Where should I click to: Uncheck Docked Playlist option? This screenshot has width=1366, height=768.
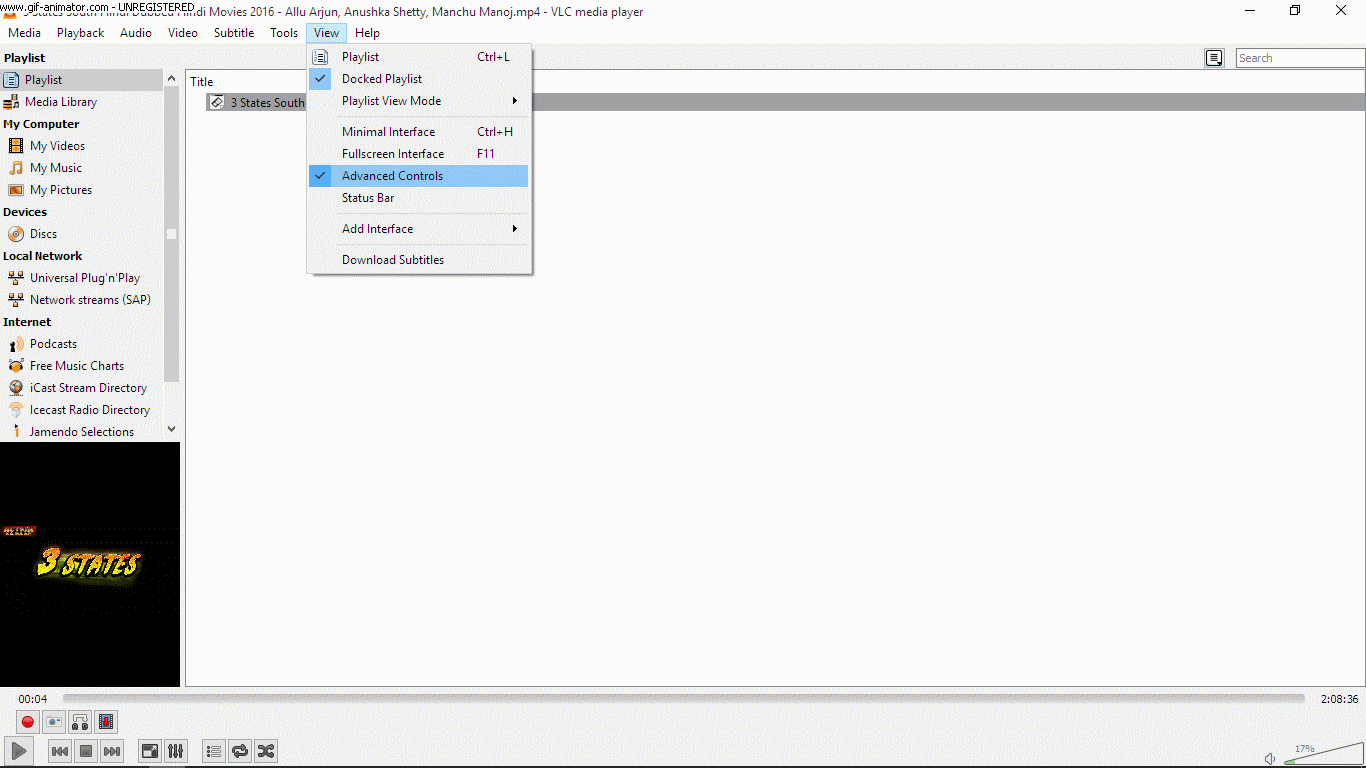point(419,79)
